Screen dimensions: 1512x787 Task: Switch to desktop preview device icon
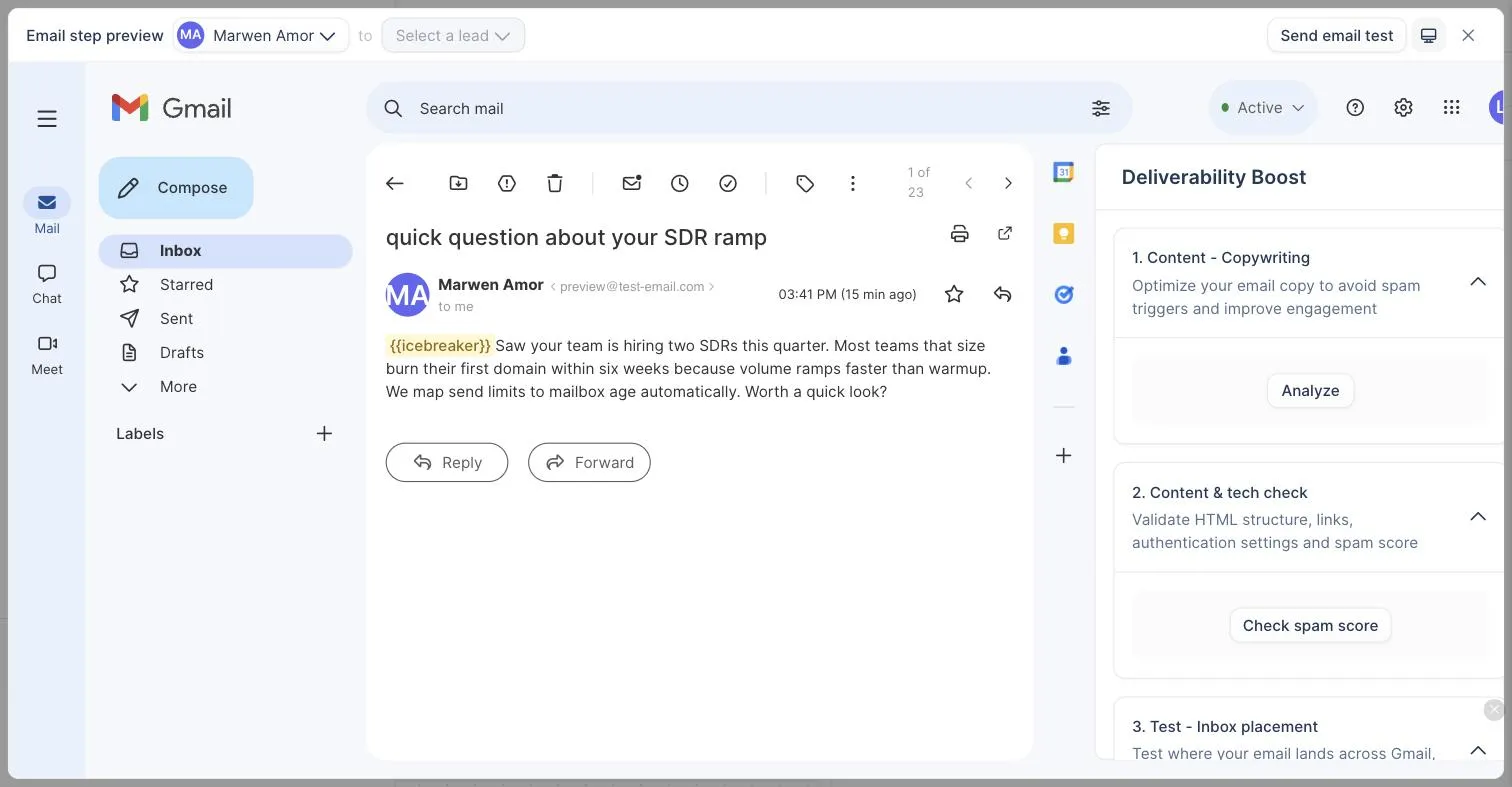click(1429, 35)
